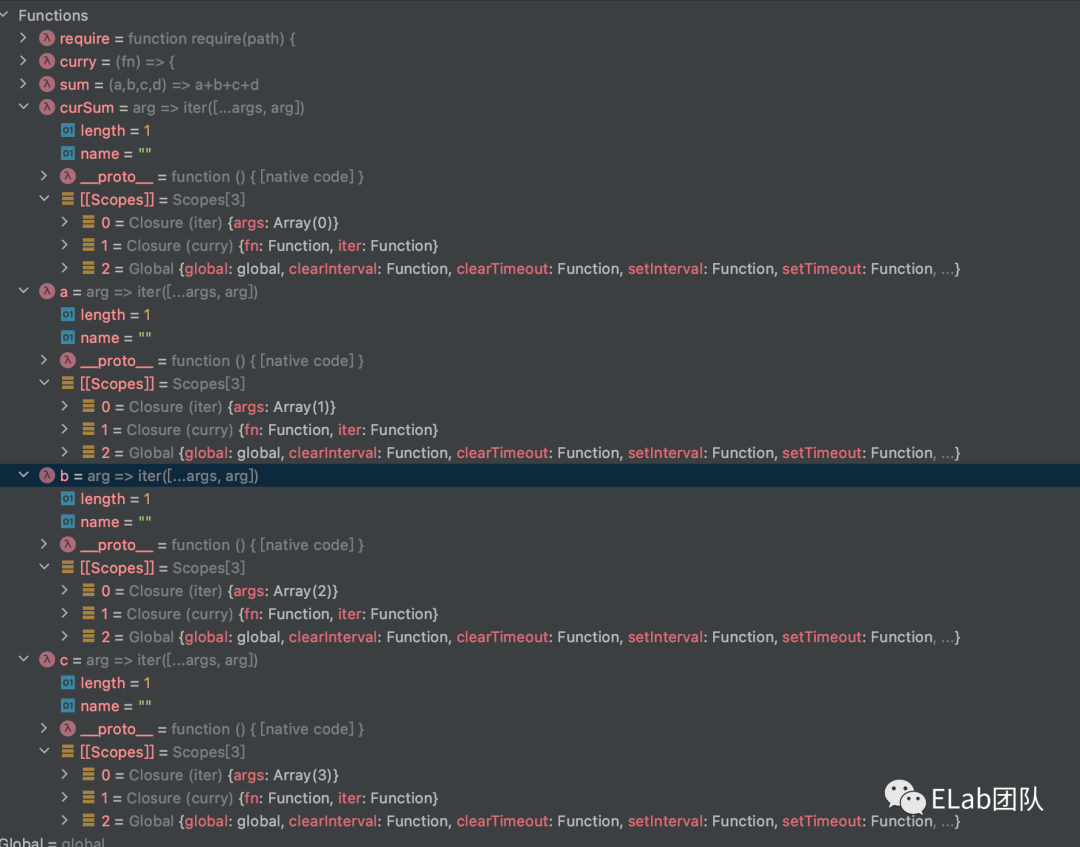The height and width of the screenshot is (847, 1080).
Task: Click the primitive icon of c's length
Action: pyautogui.click(x=68, y=682)
